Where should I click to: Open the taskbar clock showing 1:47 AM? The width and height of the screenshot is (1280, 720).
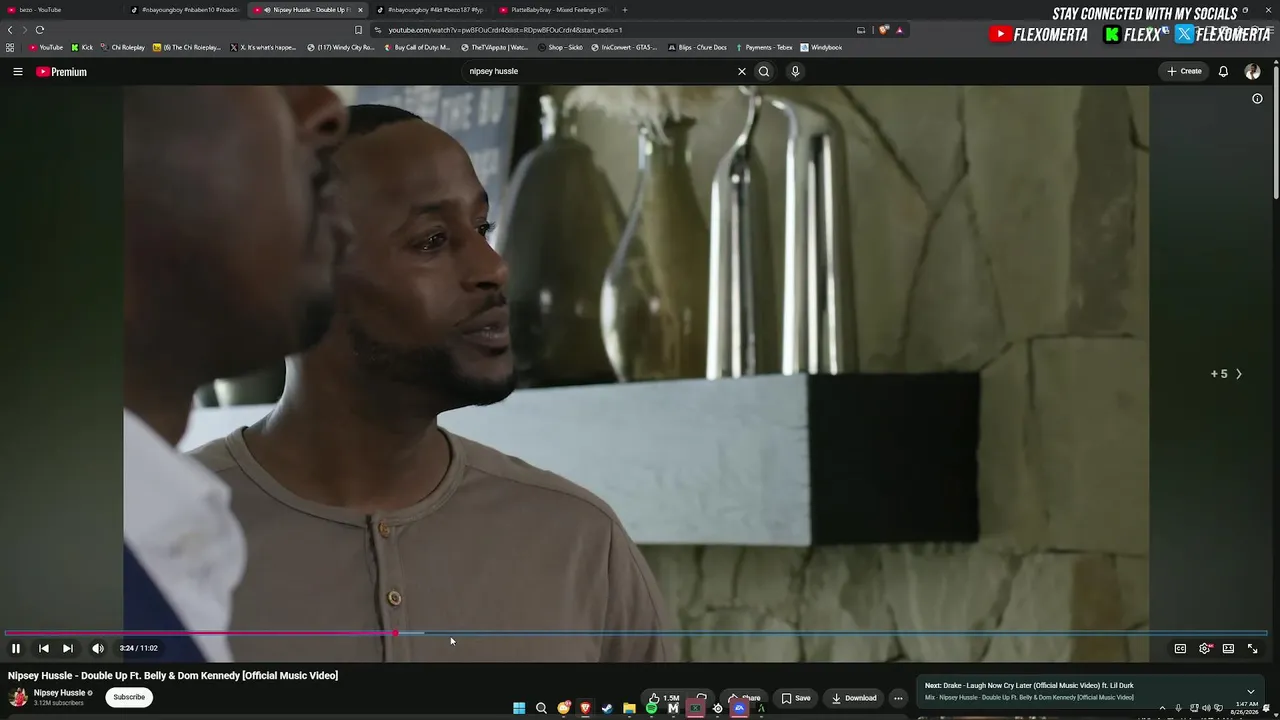tap(1247, 708)
